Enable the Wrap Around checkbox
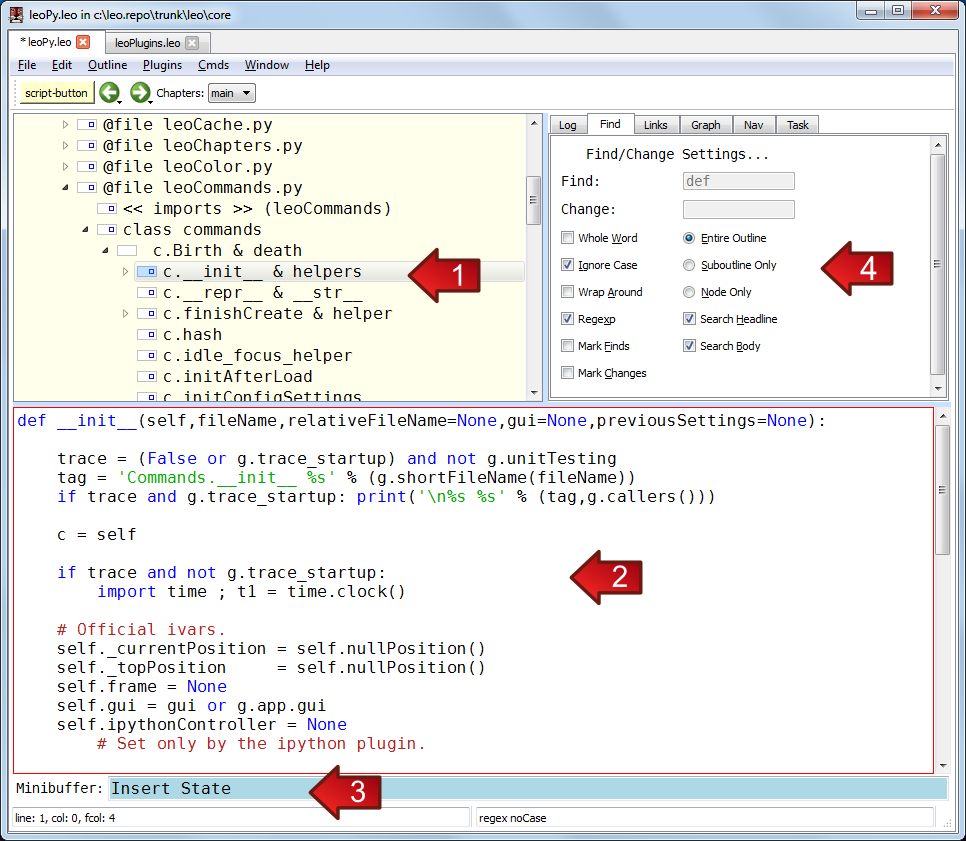The height and width of the screenshot is (841, 966). 567,292
